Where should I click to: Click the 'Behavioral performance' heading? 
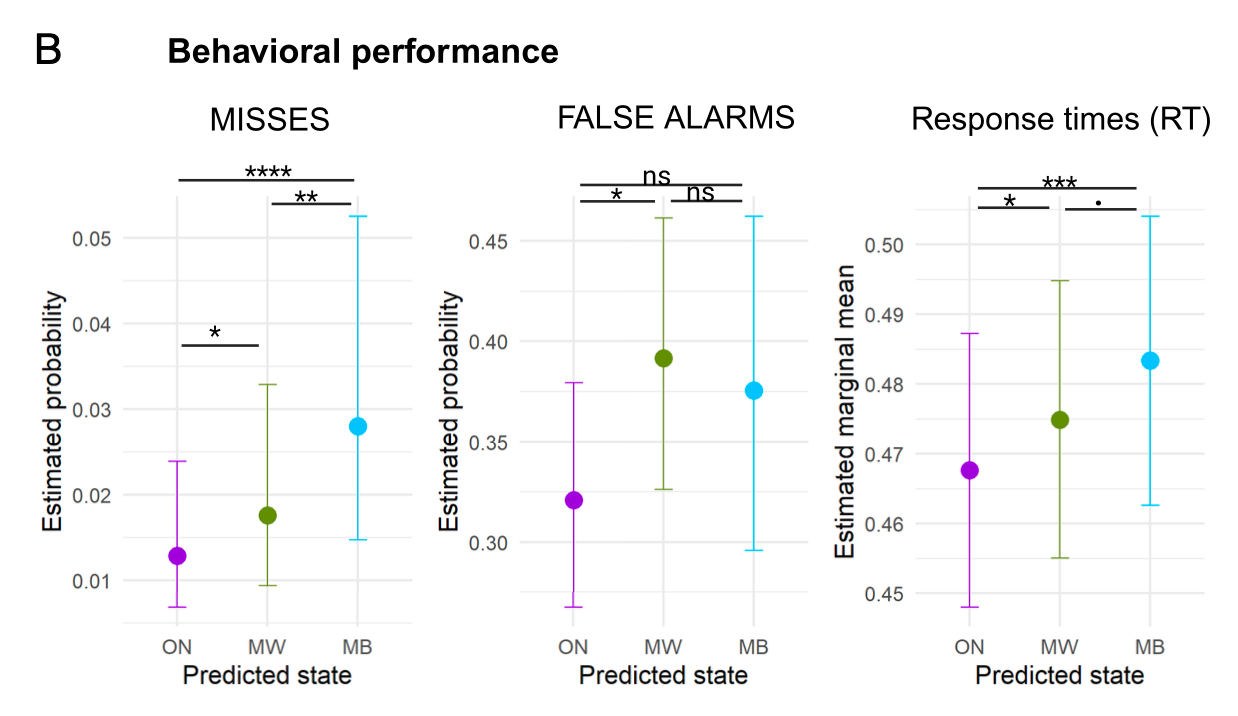363,51
